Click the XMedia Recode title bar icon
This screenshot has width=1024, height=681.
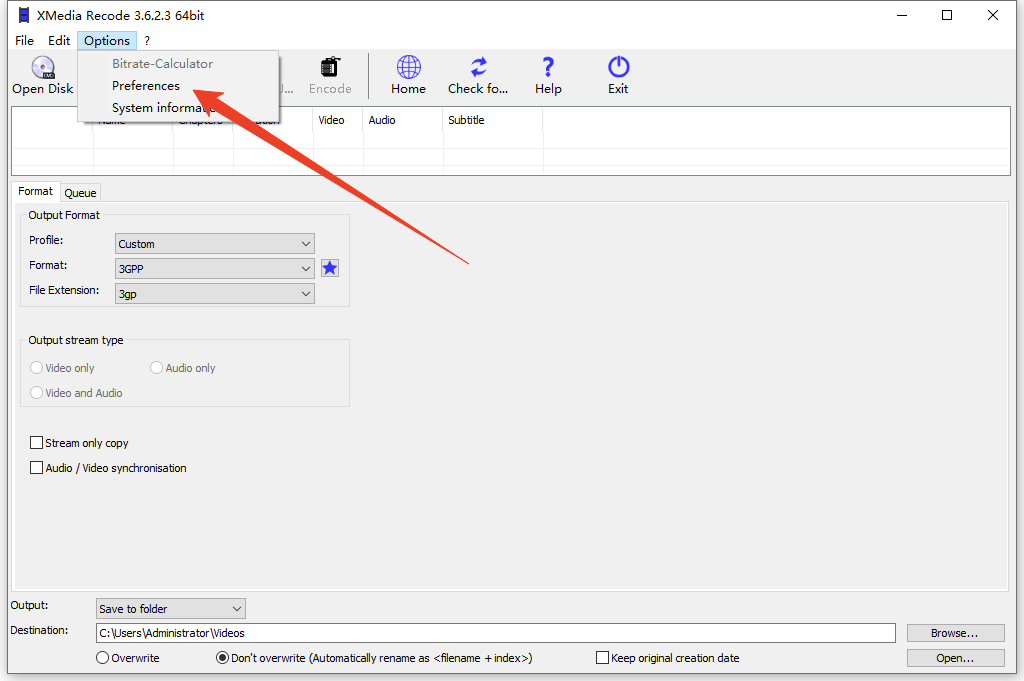click(x=24, y=15)
